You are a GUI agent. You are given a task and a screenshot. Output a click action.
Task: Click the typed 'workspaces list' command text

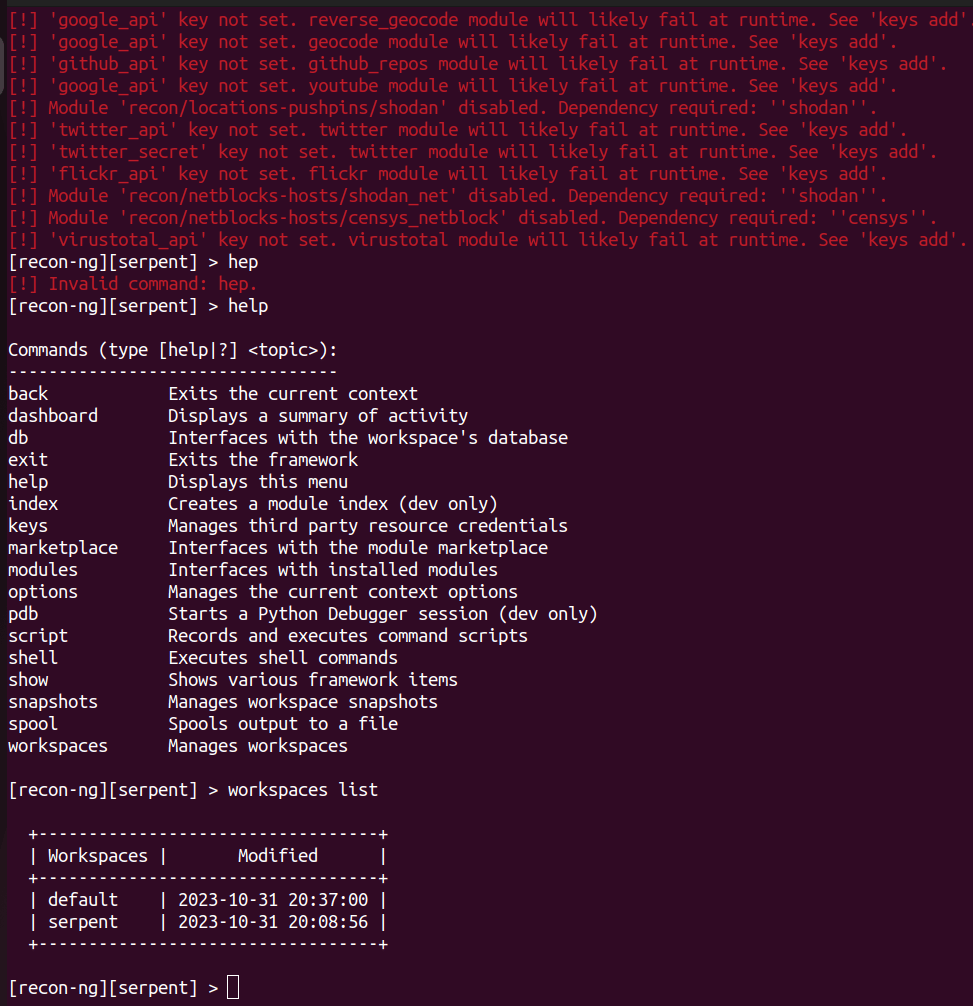(303, 789)
